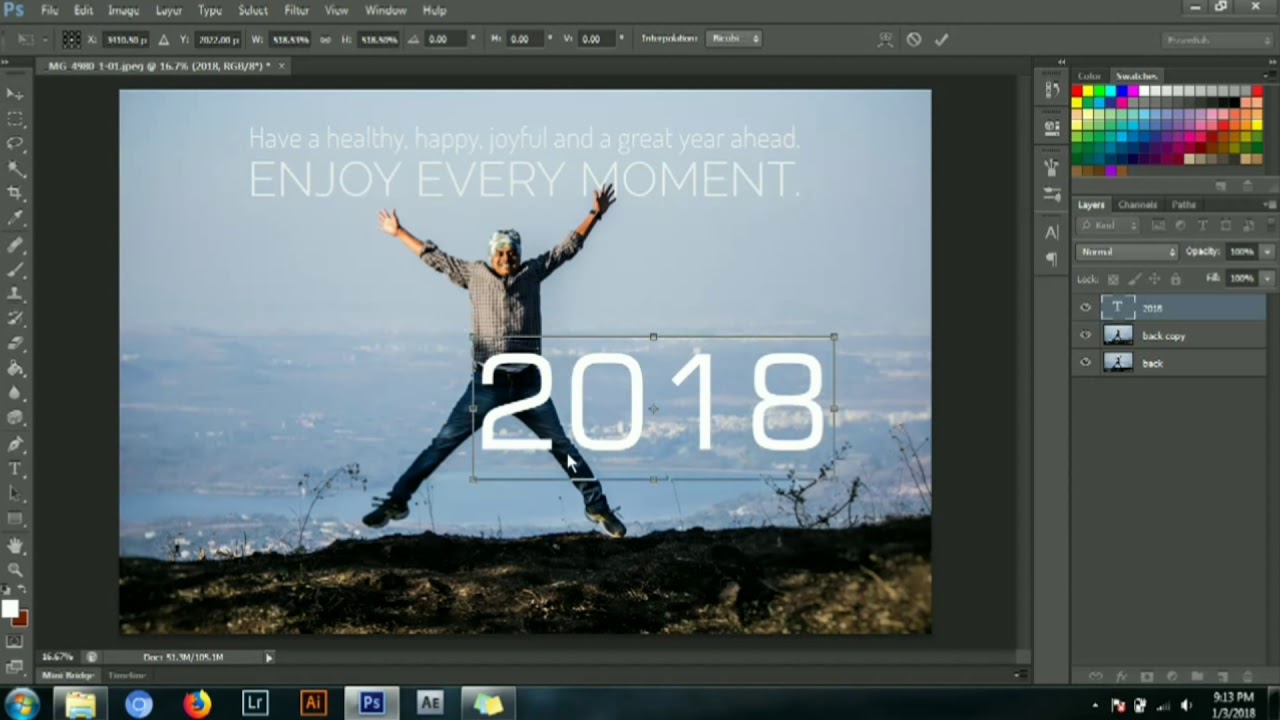Switch to warp mode icon
This screenshot has height=720, width=1280.
(x=885, y=39)
